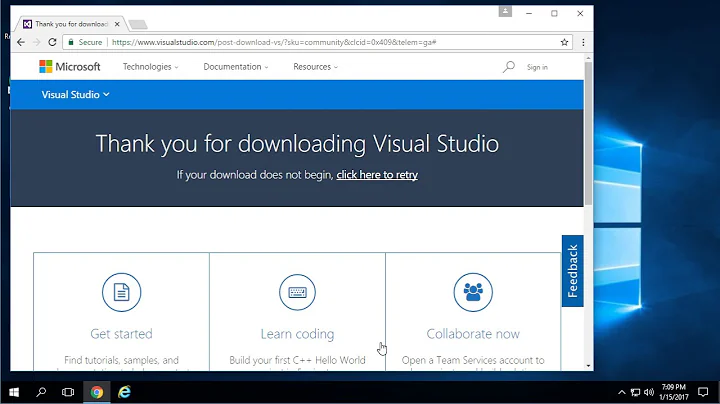
Task: Open a new browser tab
Action: (138, 24)
